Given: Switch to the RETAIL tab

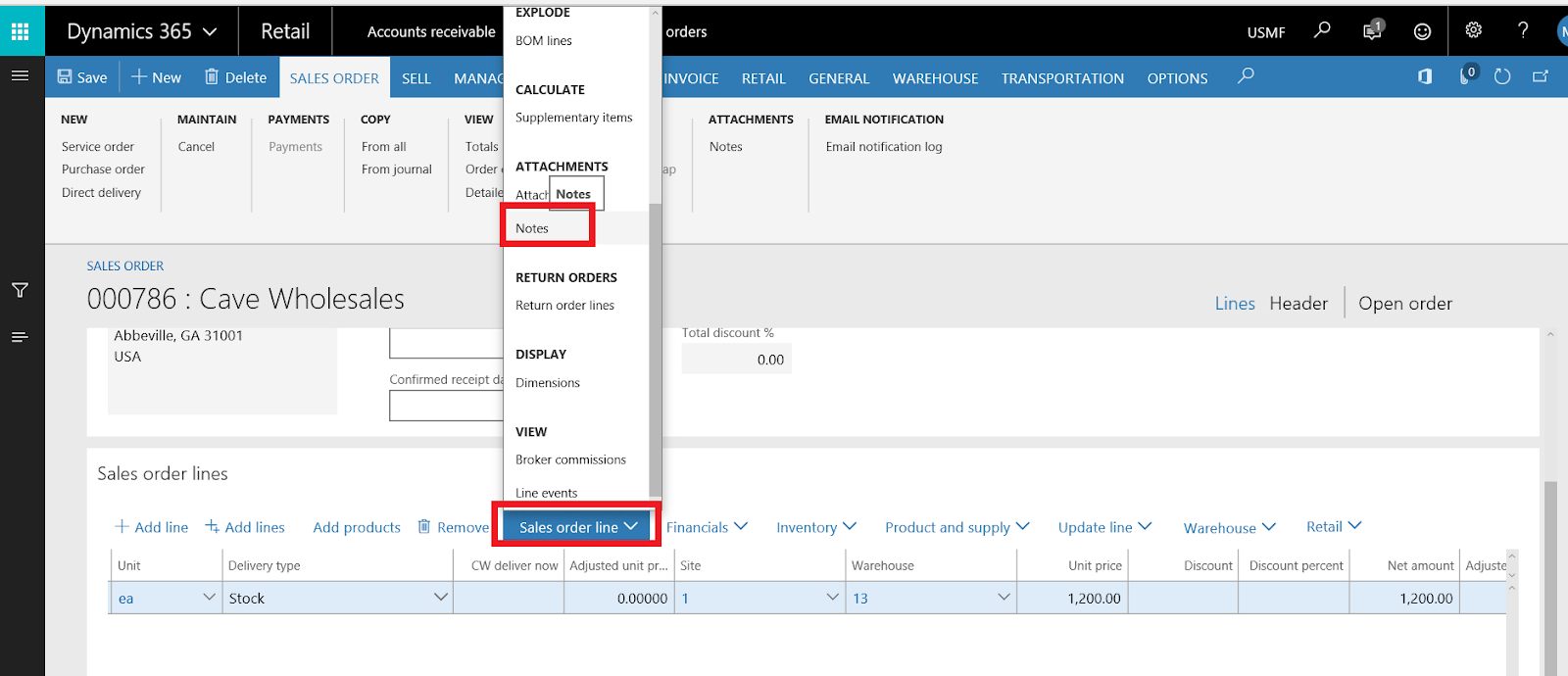Looking at the screenshot, I should (x=763, y=77).
